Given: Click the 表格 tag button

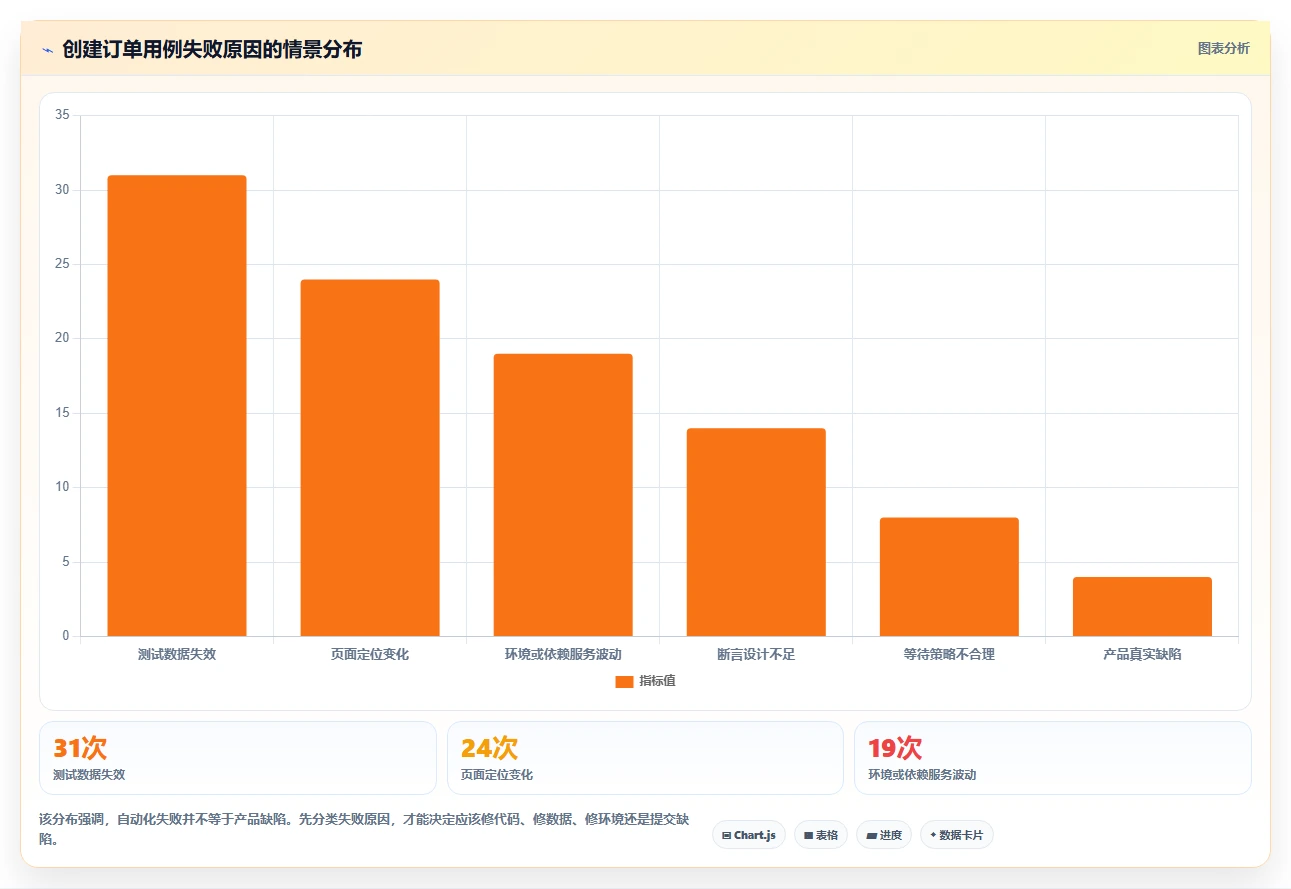Looking at the screenshot, I should click(821, 835).
